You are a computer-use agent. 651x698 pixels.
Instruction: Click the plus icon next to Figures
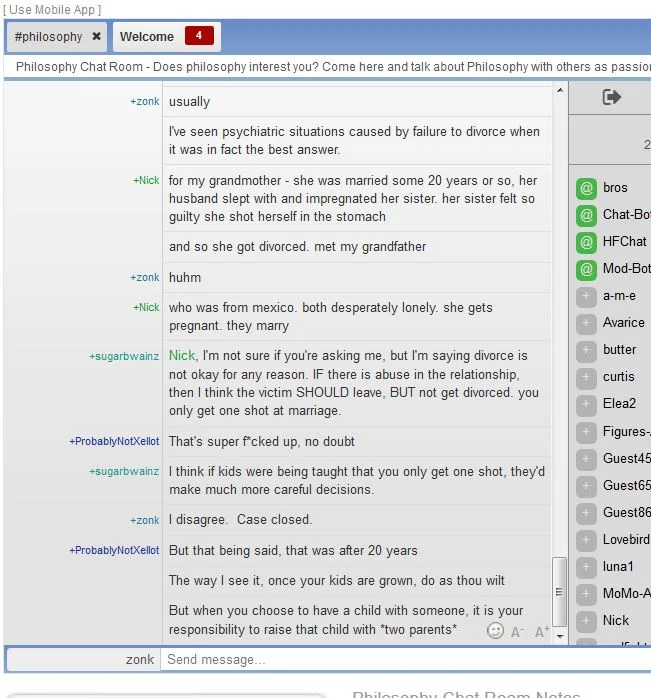point(586,432)
